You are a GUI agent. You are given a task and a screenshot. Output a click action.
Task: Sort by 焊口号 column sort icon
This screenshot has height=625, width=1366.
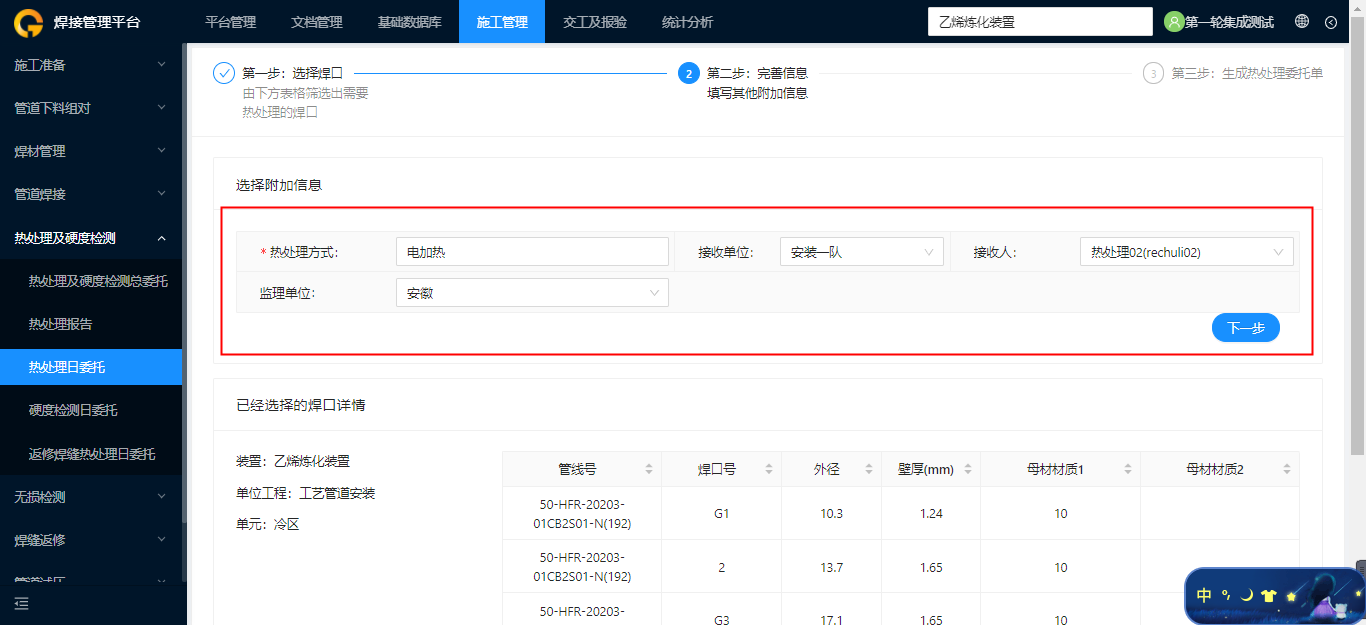(769, 469)
